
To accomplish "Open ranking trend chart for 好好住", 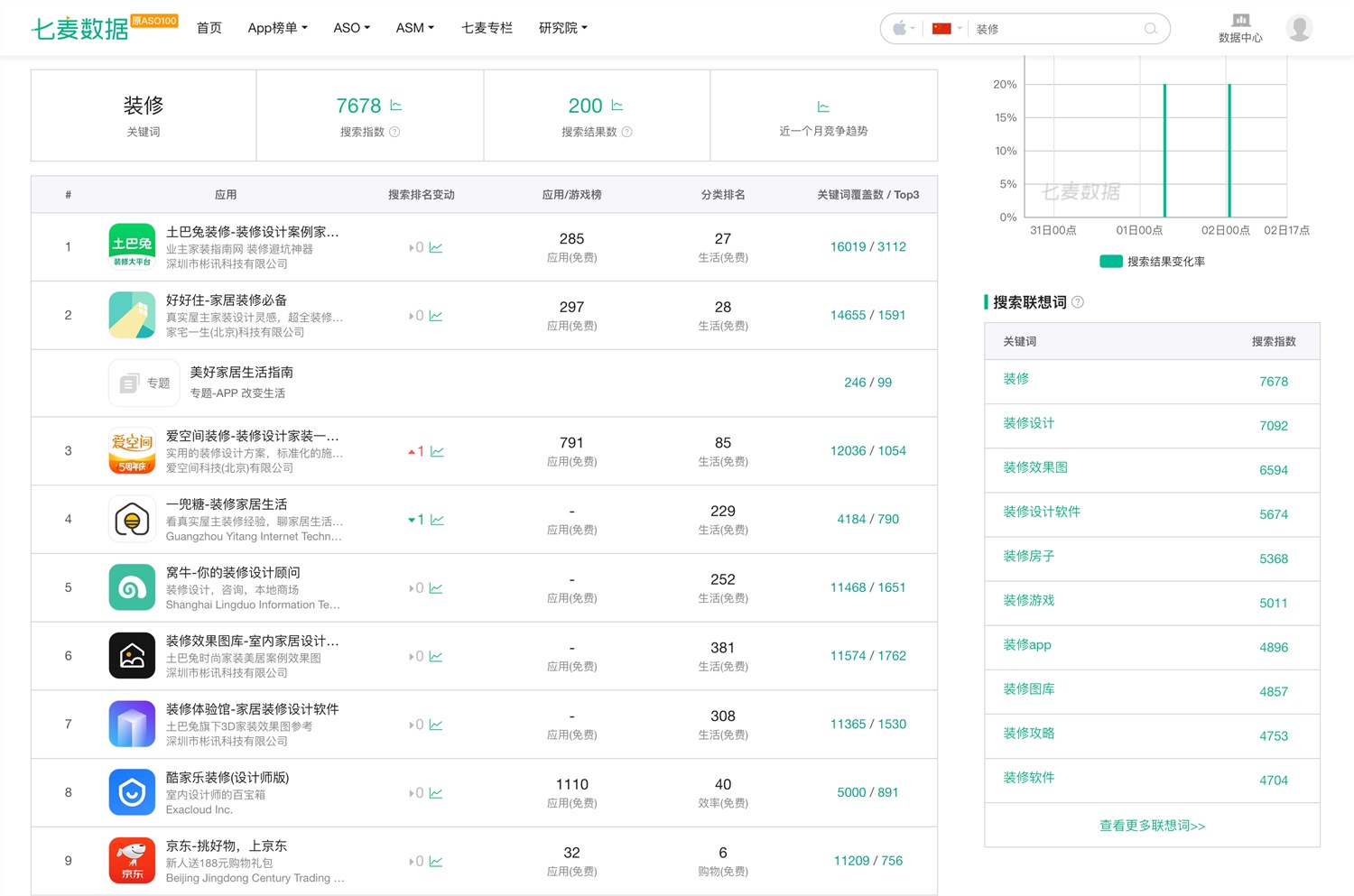I will pyautogui.click(x=436, y=316).
